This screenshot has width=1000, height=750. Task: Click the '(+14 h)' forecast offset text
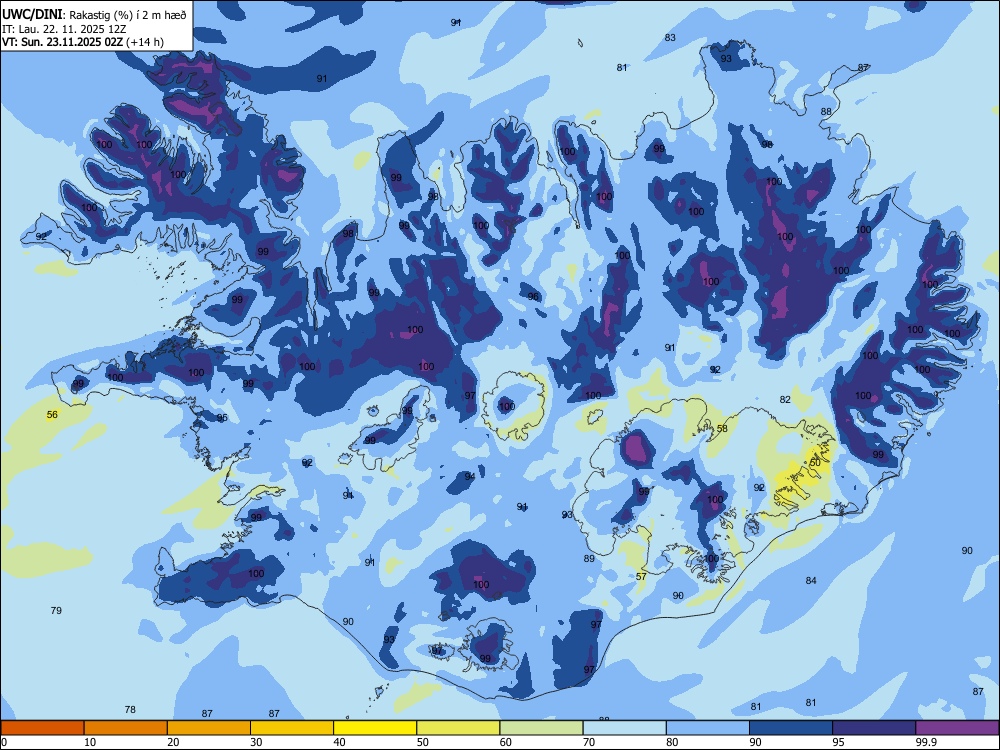[x=145, y=42]
